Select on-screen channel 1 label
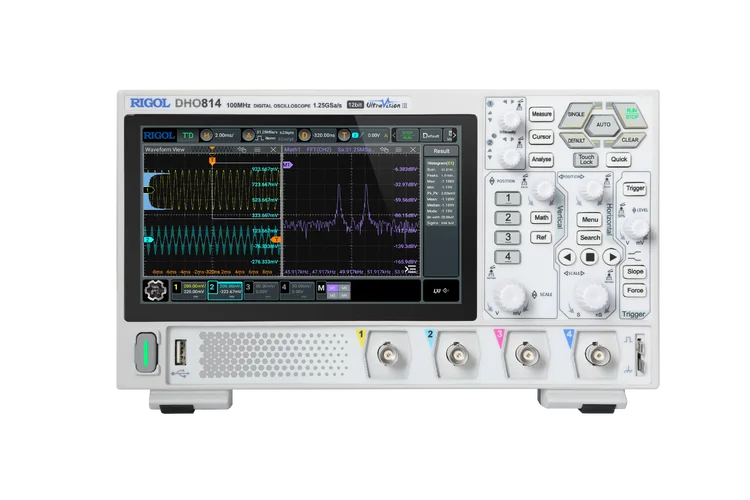Viewport: 750px width, 500px height. tap(176, 287)
